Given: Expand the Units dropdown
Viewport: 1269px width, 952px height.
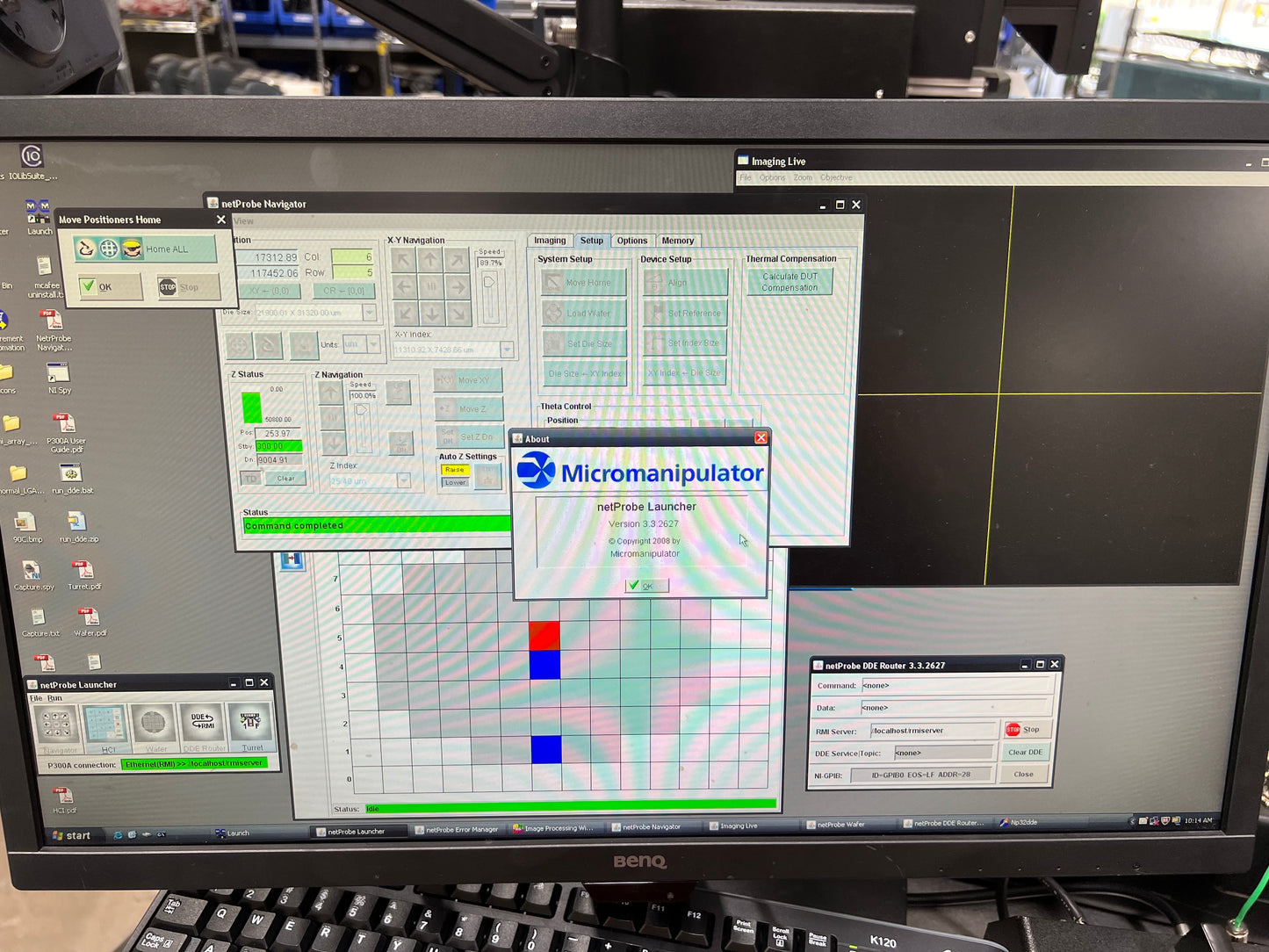Looking at the screenshot, I should 374,344.
